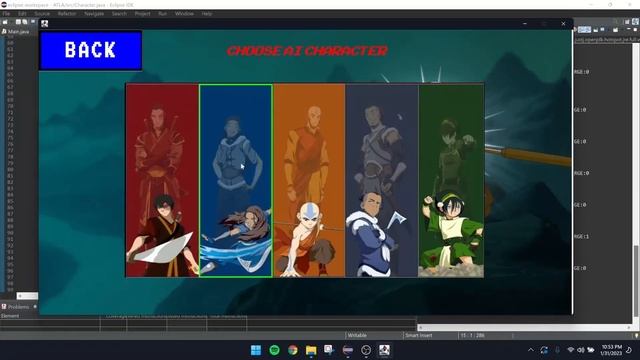This screenshot has height=360, width=640.
Task: Select the Sokka character card
Action: tap(382, 180)
